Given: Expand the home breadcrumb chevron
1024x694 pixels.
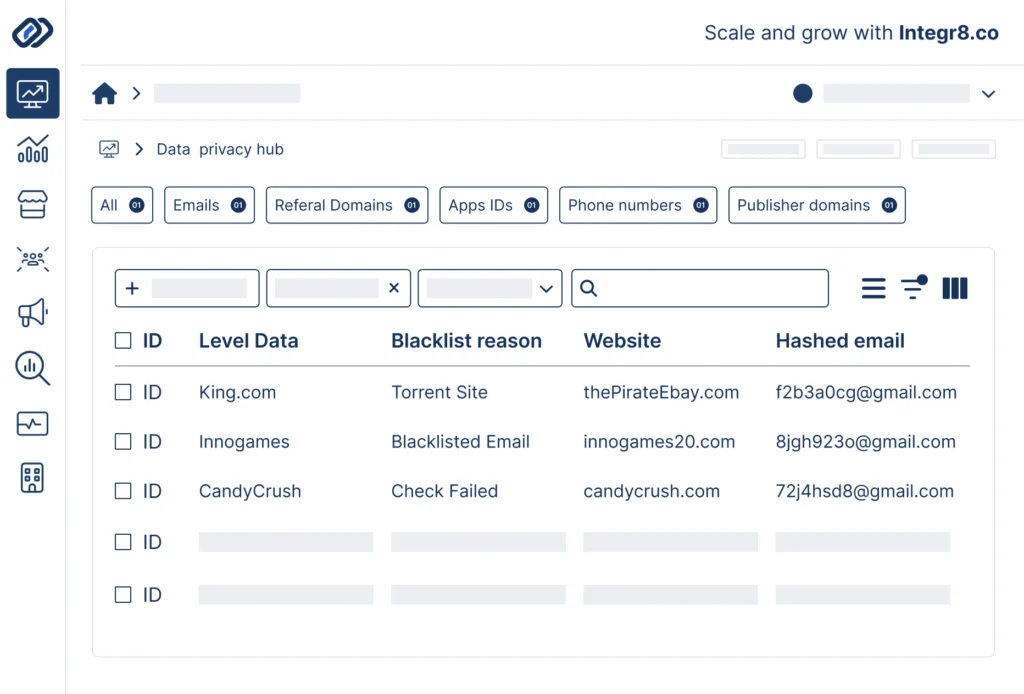Looking at the screenshot, I should [136, 93].
